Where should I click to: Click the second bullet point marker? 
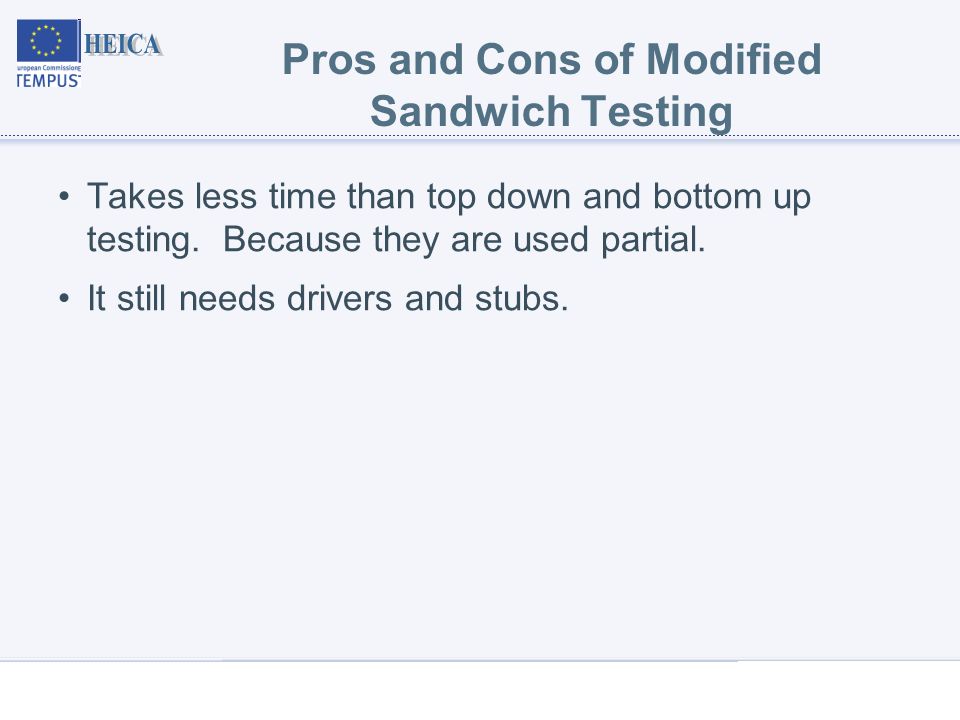pos(64,299)
